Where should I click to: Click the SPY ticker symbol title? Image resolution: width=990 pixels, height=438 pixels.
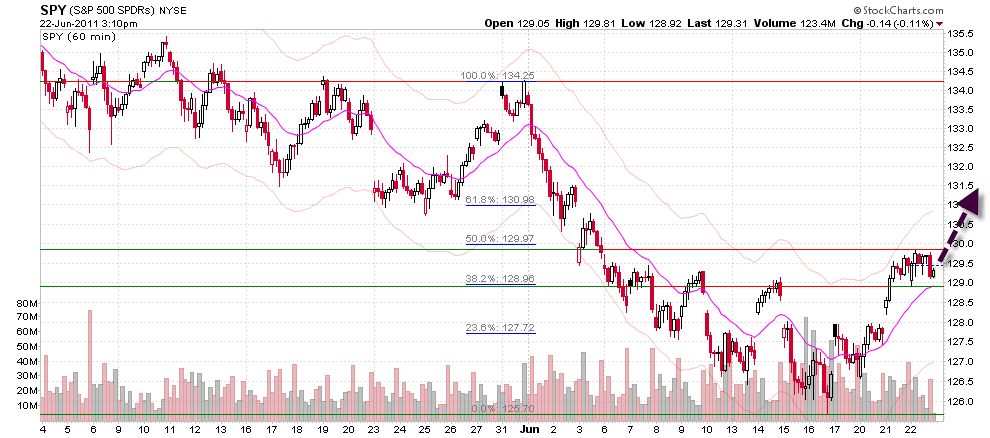[52, 10]
